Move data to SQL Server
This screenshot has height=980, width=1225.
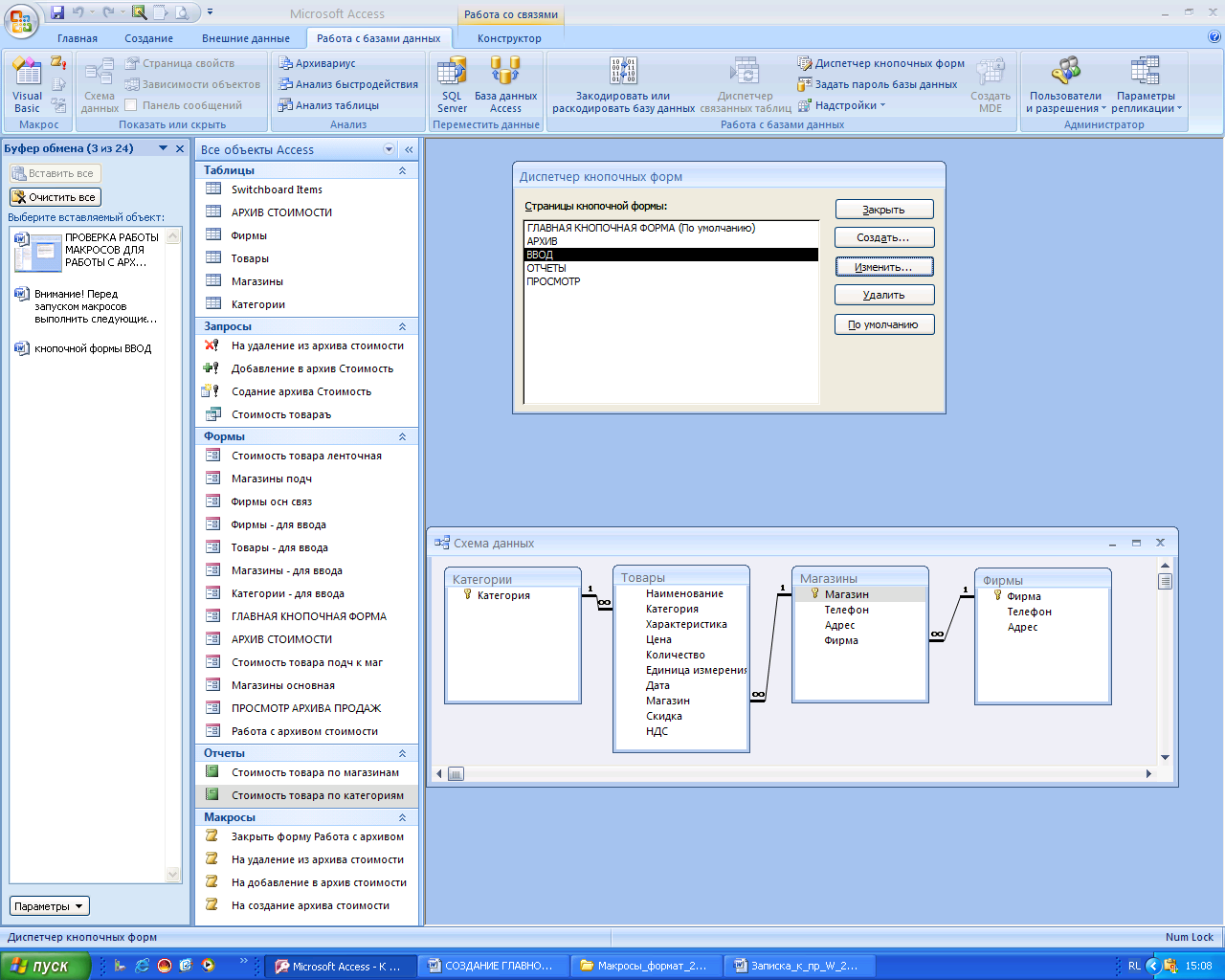(x=452, y=84)
